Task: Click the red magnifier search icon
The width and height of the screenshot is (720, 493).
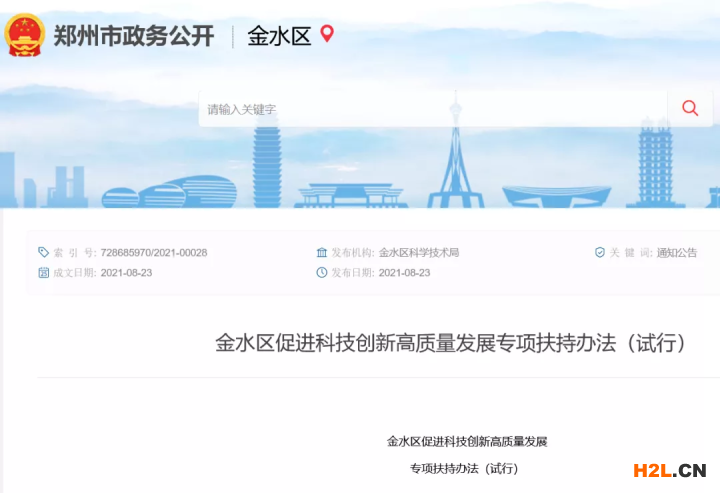Action: pyautogui.click(x=690, y=108)
